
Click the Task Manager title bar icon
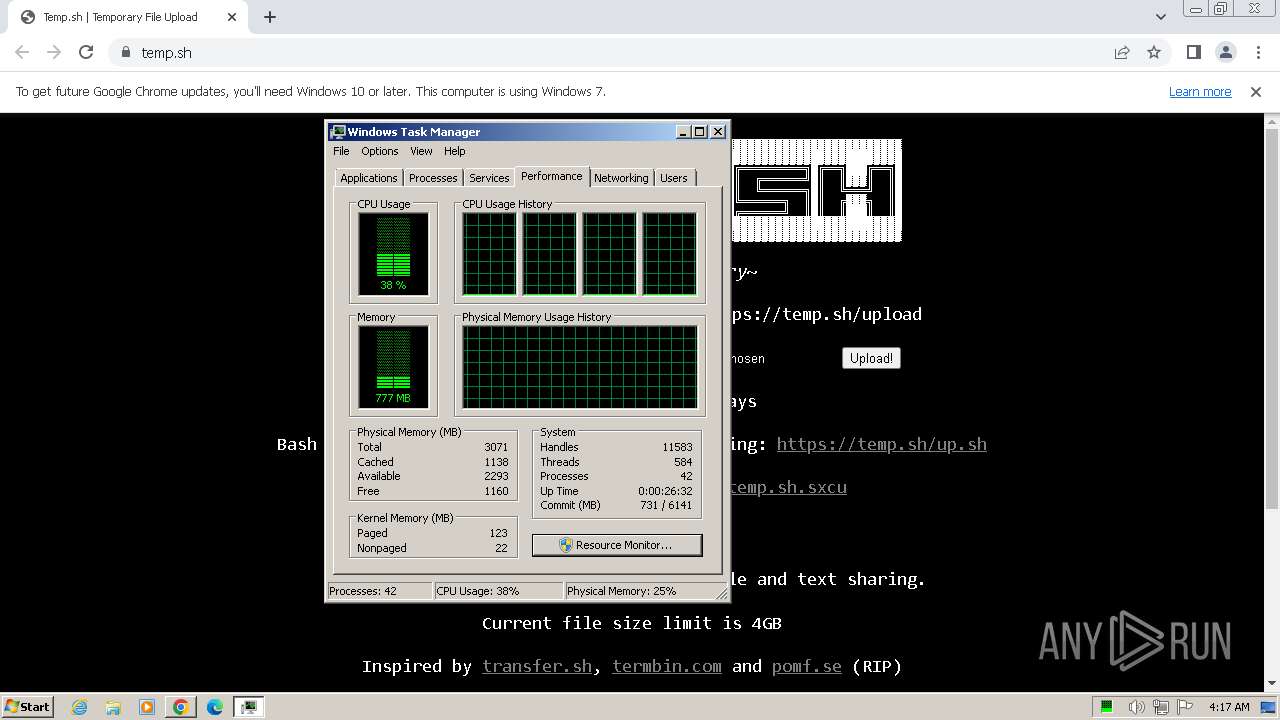click(x=338, y=132)
